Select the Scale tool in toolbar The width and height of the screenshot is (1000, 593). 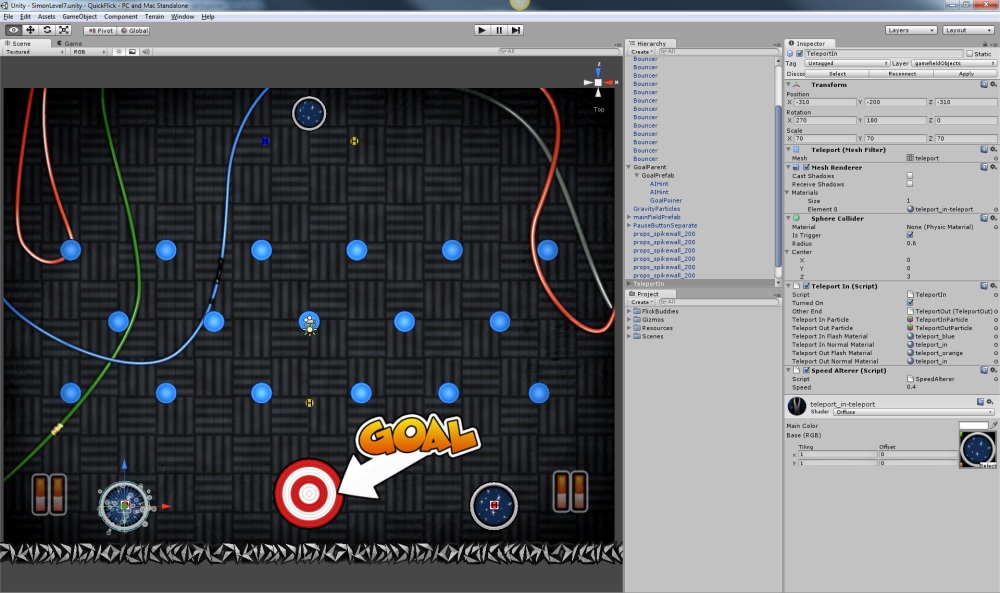tap(64, 30)
